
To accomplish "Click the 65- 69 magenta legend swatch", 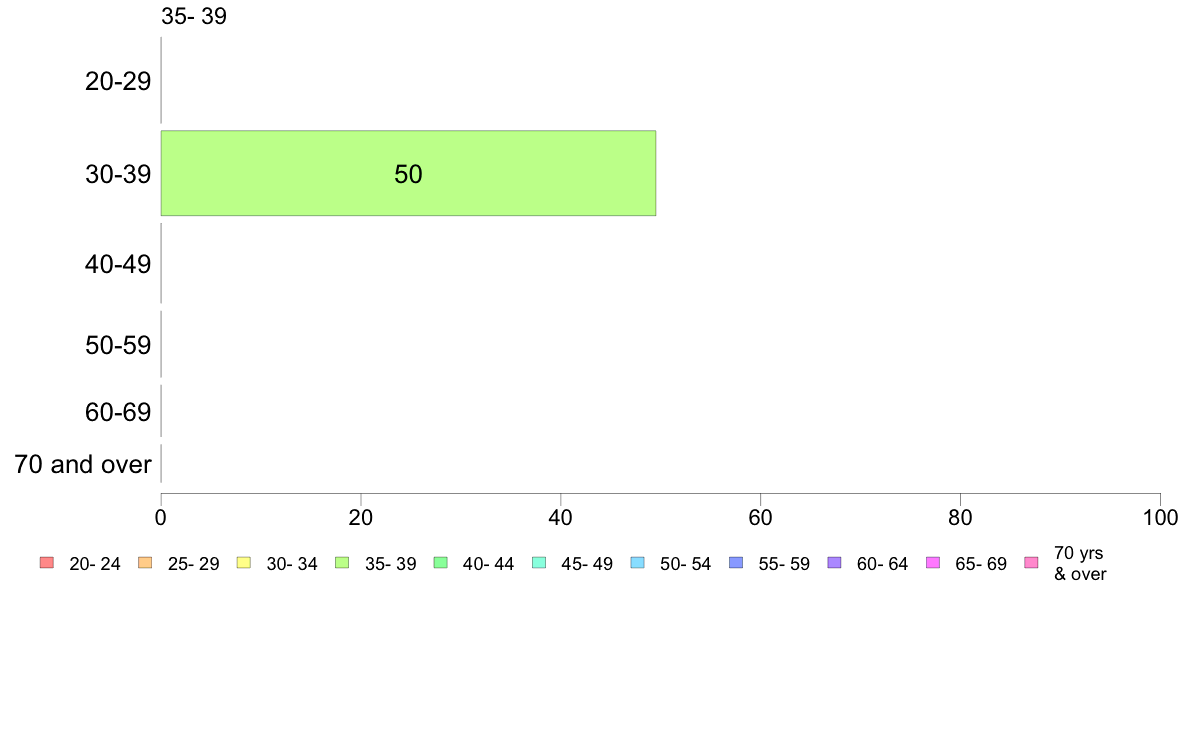I will (x=933, y=562).
